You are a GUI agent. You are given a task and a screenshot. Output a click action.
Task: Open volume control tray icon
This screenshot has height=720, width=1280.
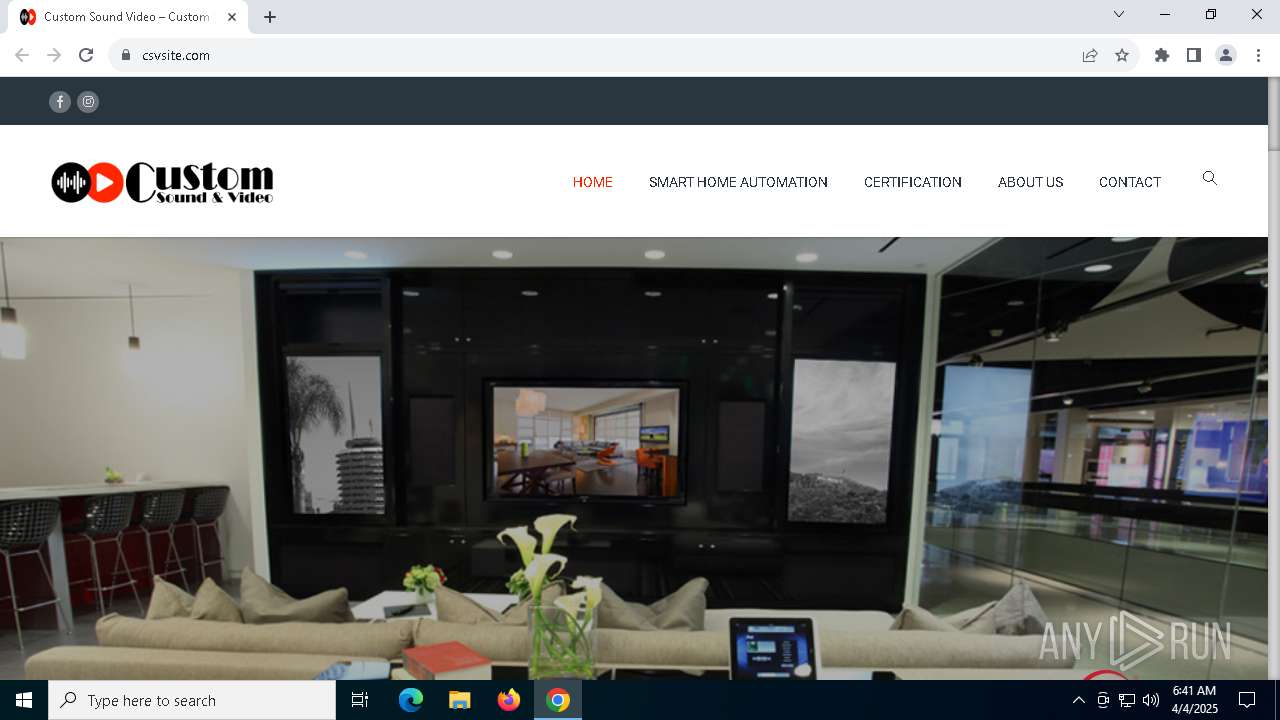pyautogui.click(x=1151, y=700)
